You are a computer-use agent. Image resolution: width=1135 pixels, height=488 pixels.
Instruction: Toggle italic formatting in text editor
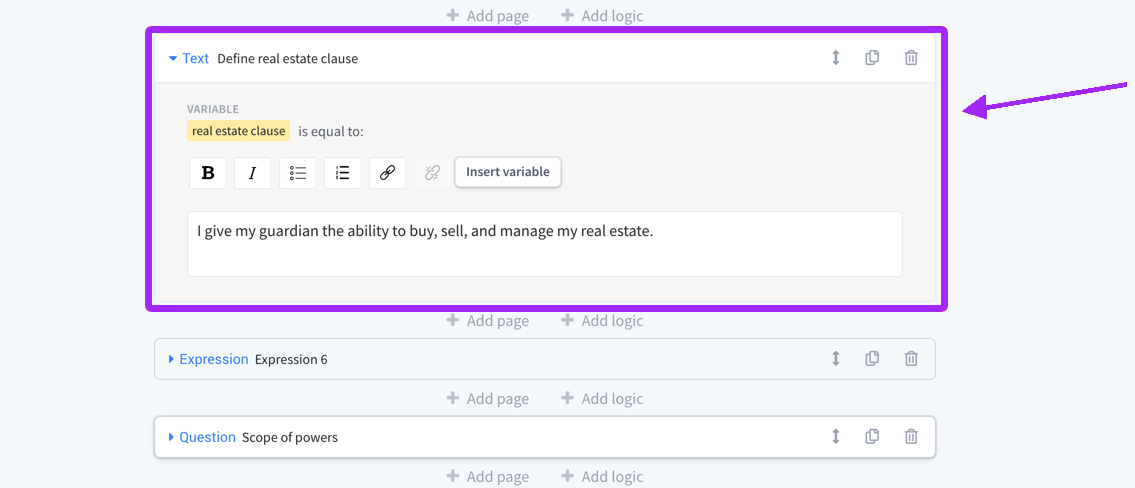tap(252, 173)
